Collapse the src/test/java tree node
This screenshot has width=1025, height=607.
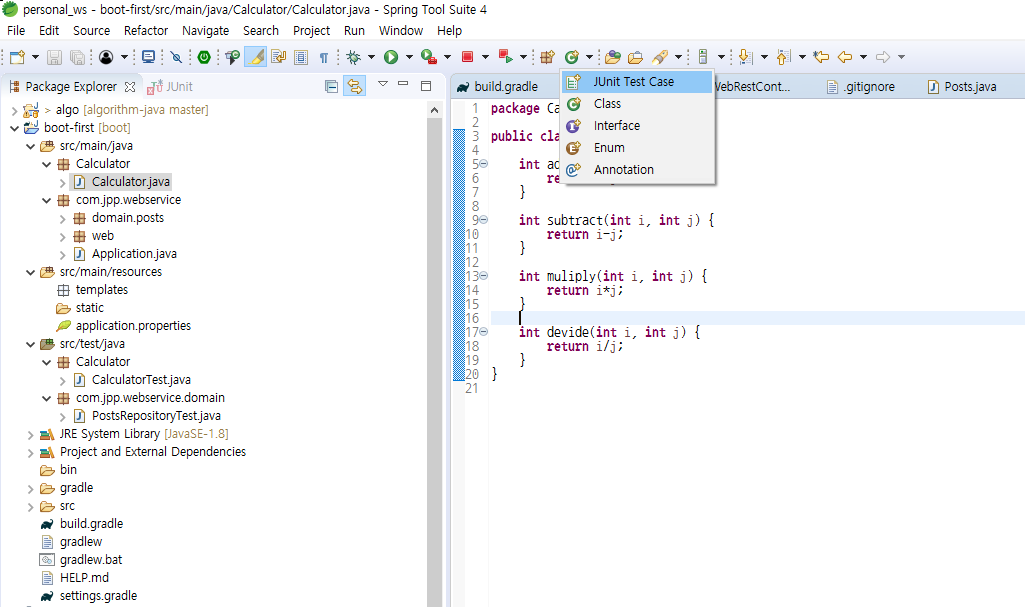[x=30, y=343]
